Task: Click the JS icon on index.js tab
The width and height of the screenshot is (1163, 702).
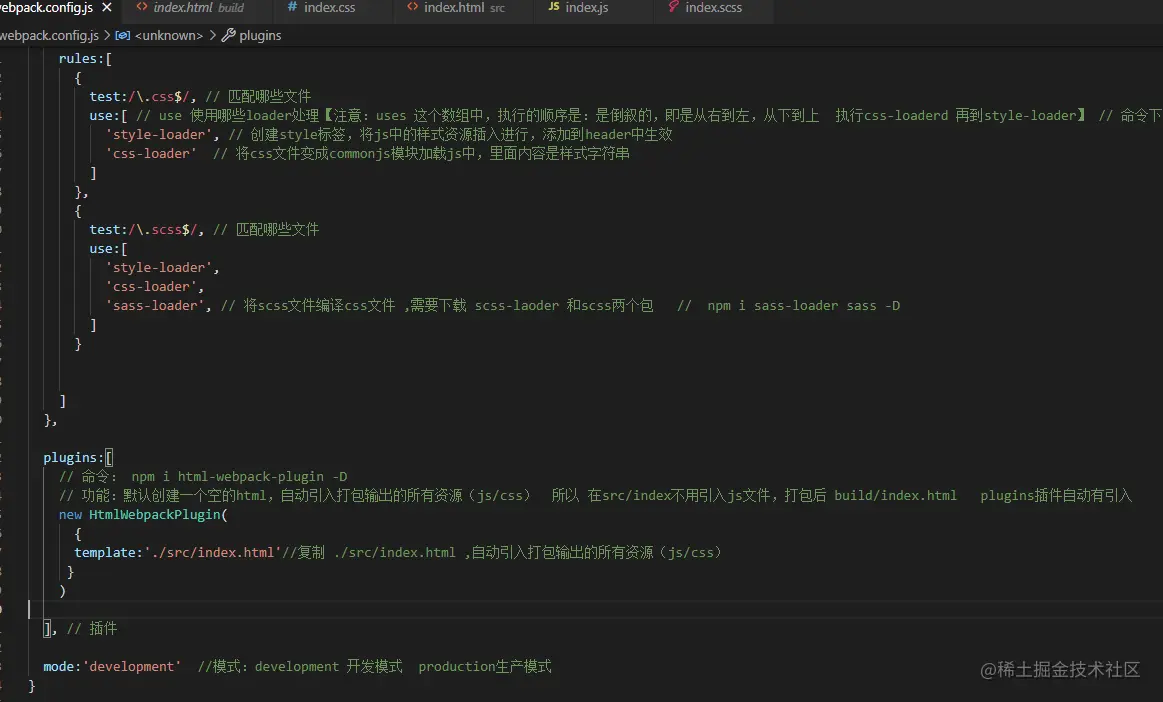Action: pos(553,7)
